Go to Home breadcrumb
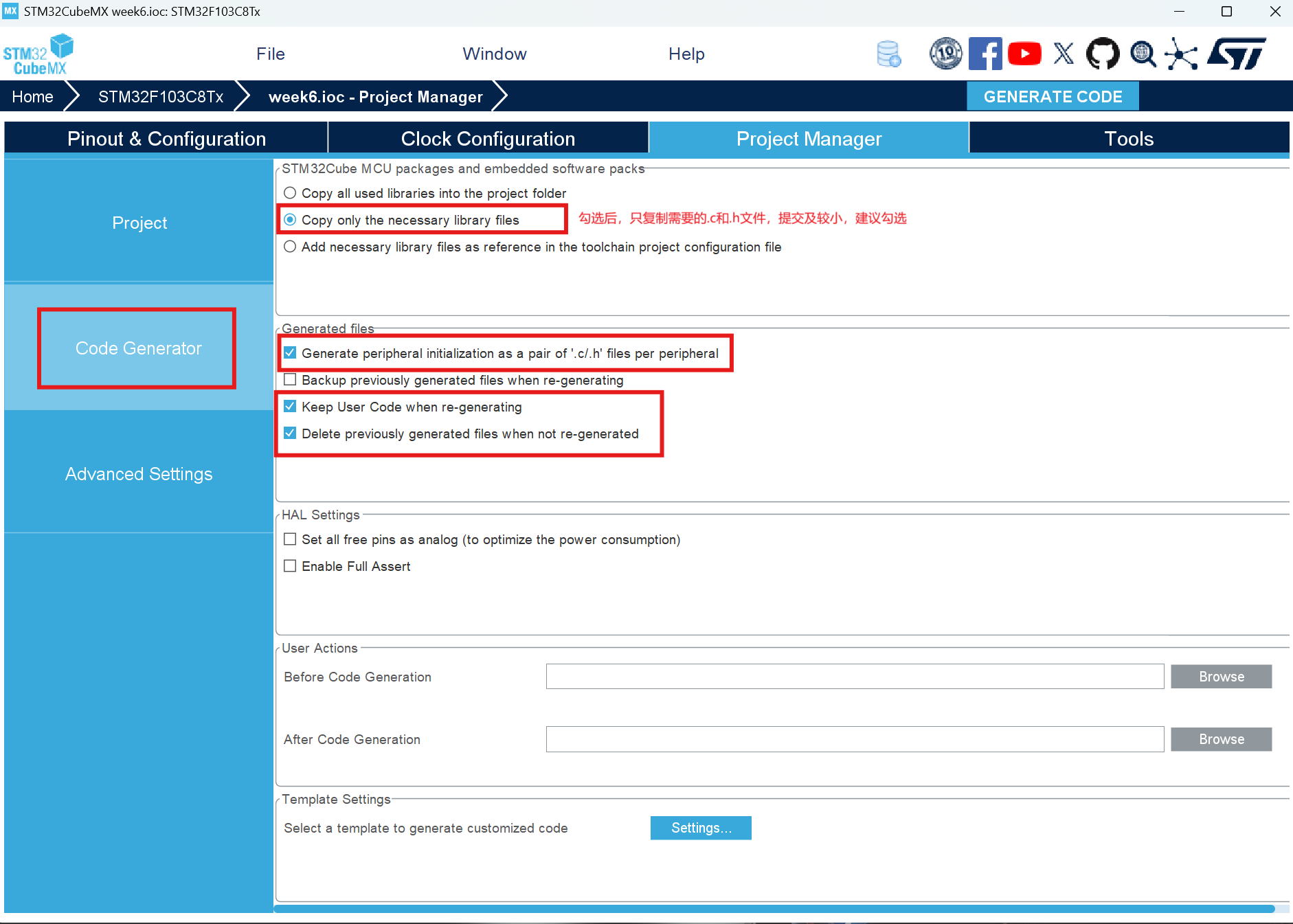1293x924 pixels. [32, 97]
